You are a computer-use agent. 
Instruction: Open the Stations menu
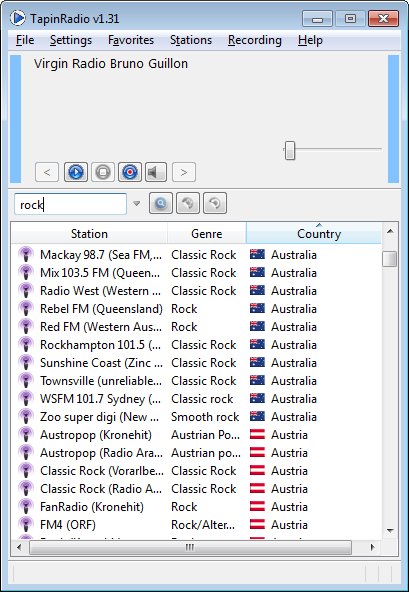point(191,40)
